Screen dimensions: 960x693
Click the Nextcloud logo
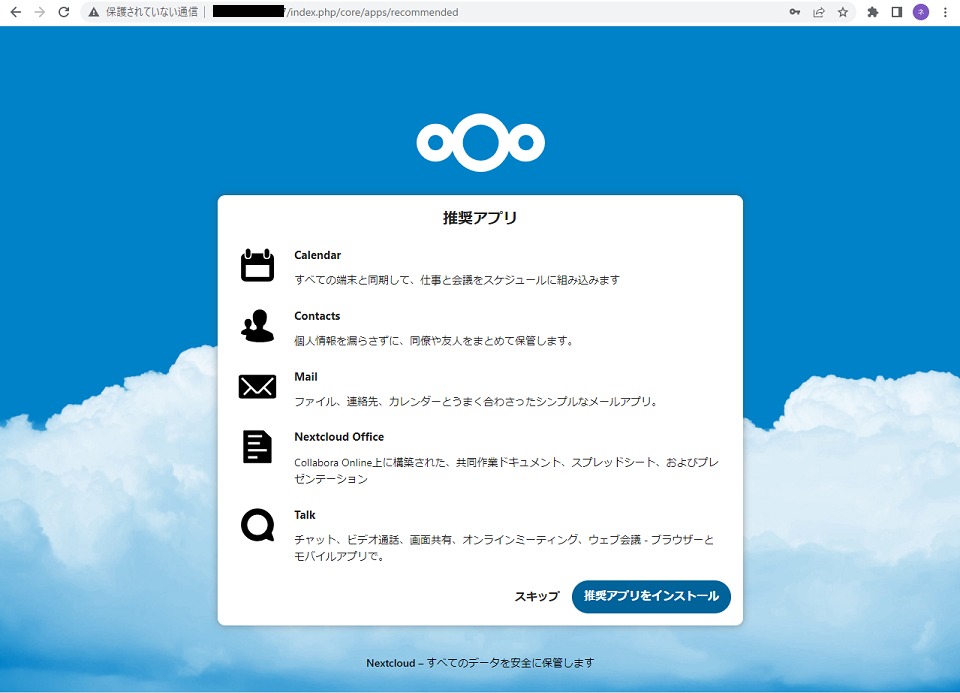pos(481,142)
